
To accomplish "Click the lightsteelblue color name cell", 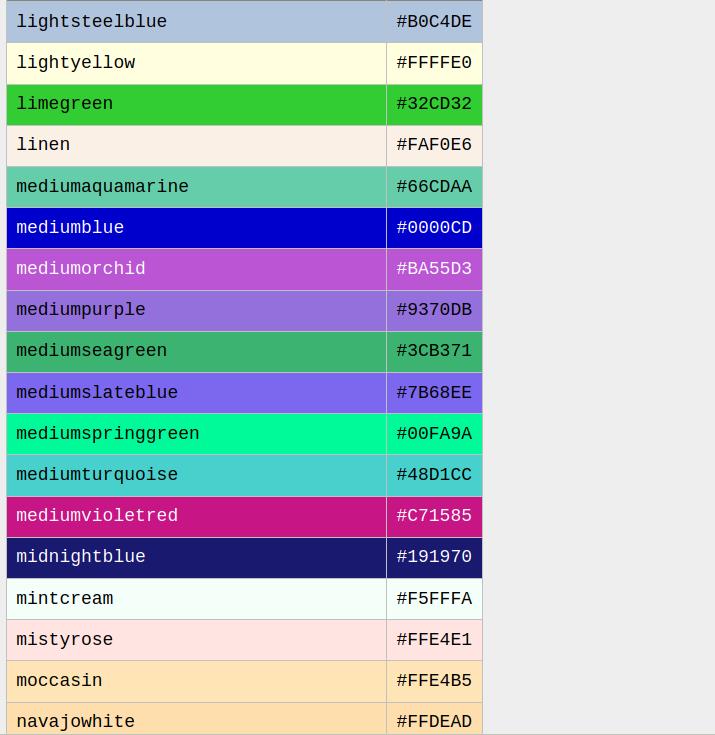I will [92, 22].
